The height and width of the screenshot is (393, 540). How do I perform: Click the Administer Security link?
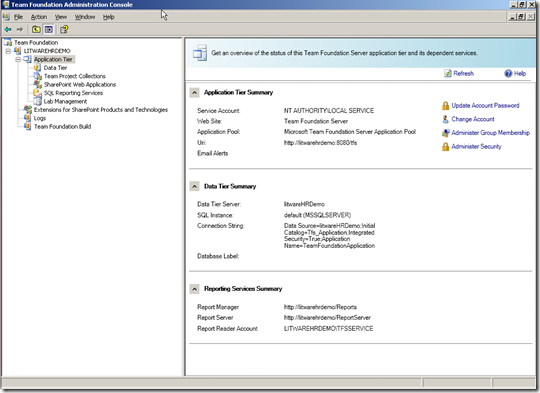coord(476,146)
